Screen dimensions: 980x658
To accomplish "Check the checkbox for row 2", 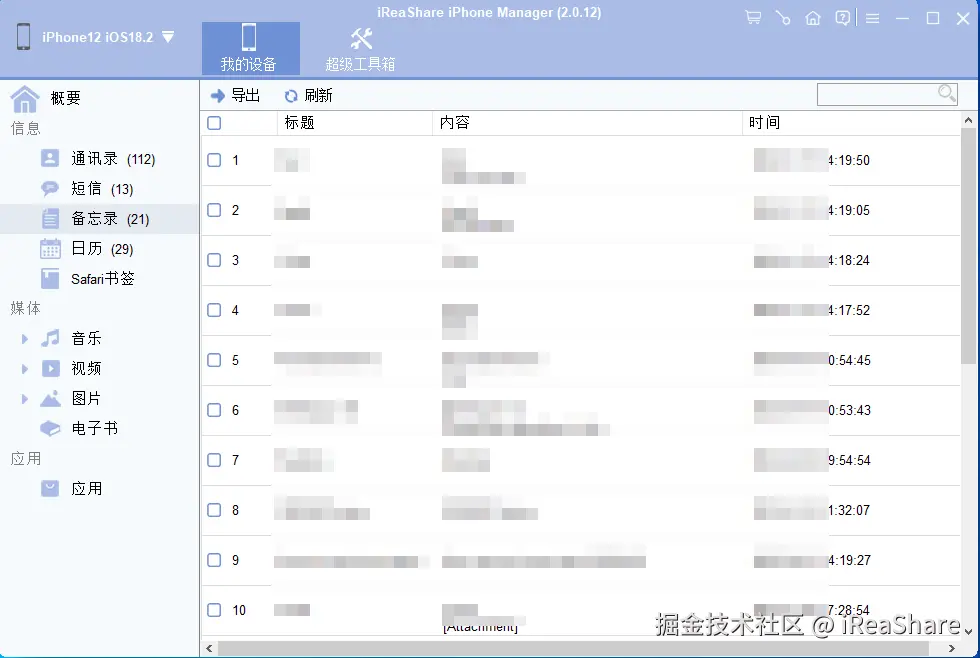I will point(214,210).
